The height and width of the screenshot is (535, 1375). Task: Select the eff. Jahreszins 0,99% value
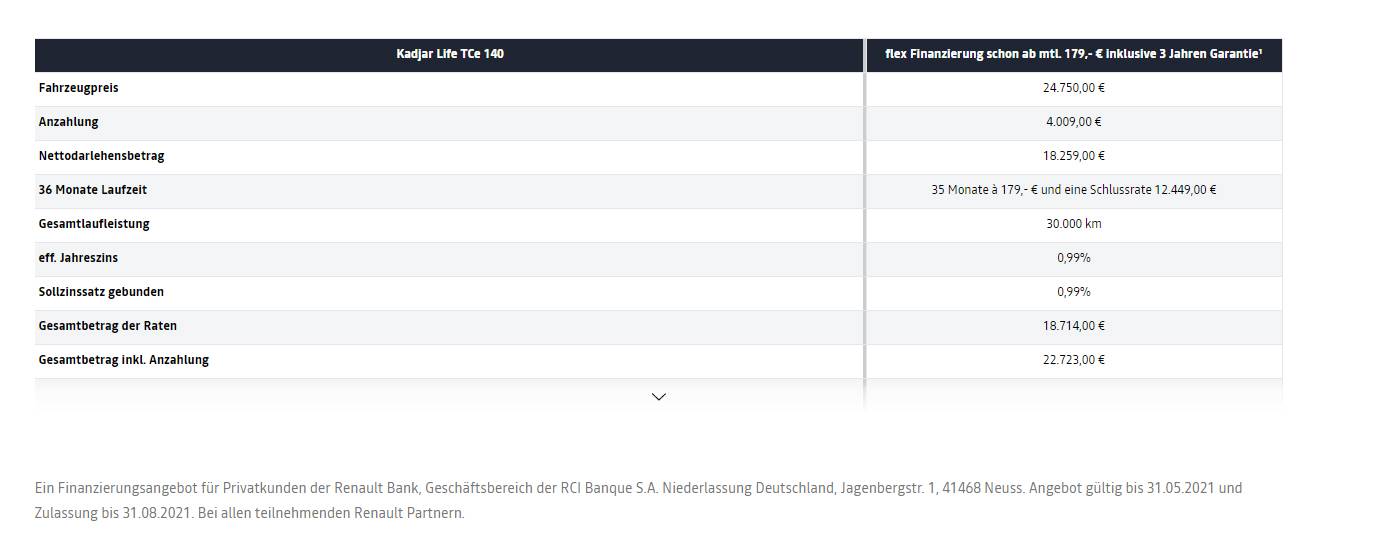1073,258
